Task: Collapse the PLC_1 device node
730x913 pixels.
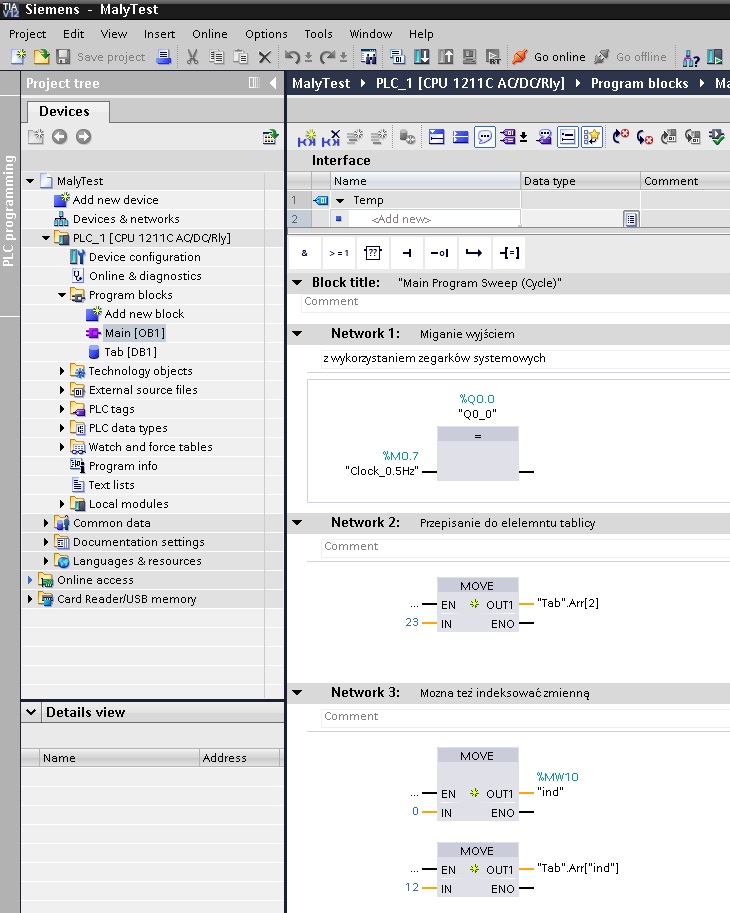Action: point(46,238)
